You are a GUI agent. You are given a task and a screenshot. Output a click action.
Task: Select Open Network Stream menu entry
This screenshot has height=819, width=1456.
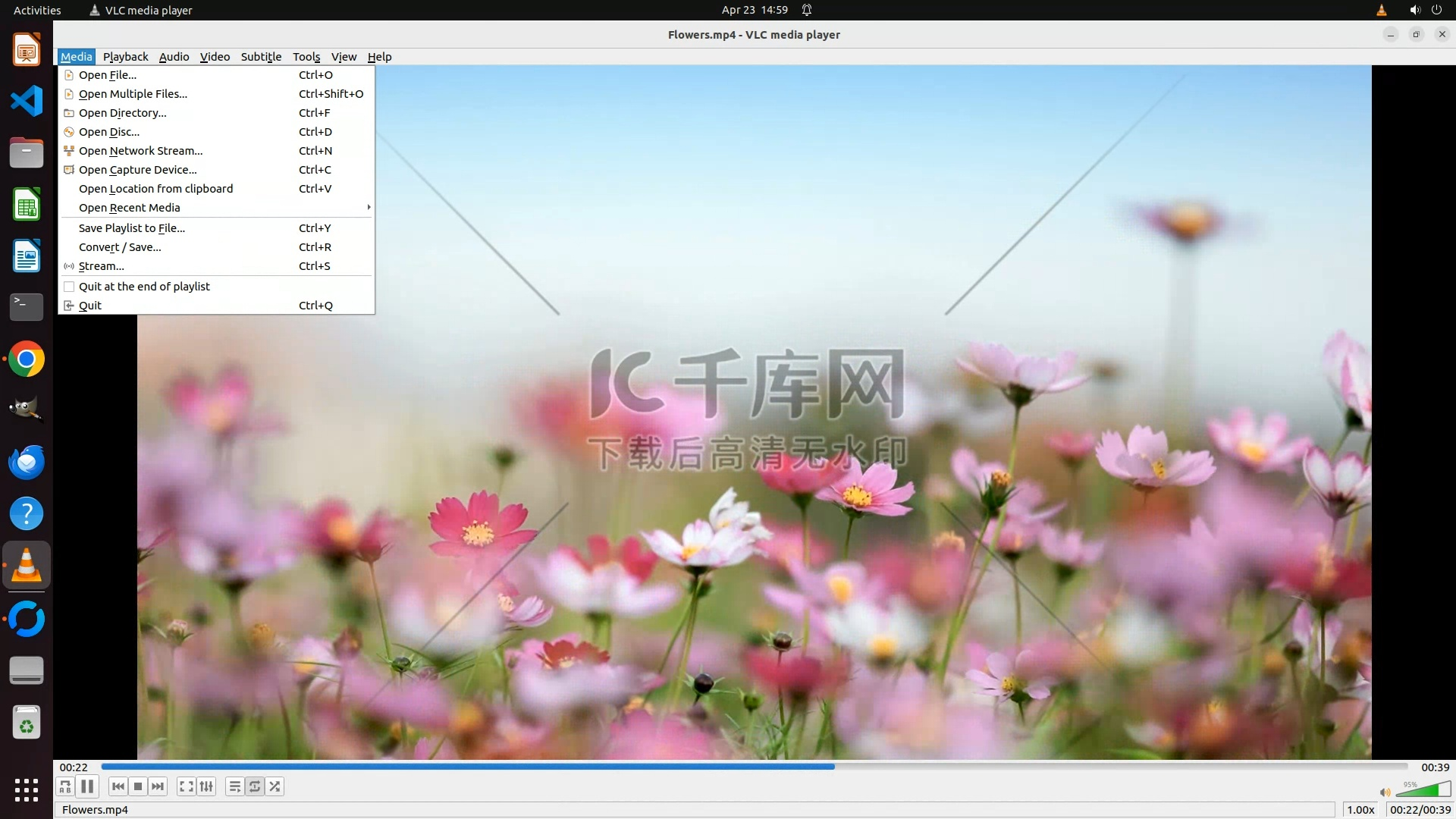click(x=140, y=151)
